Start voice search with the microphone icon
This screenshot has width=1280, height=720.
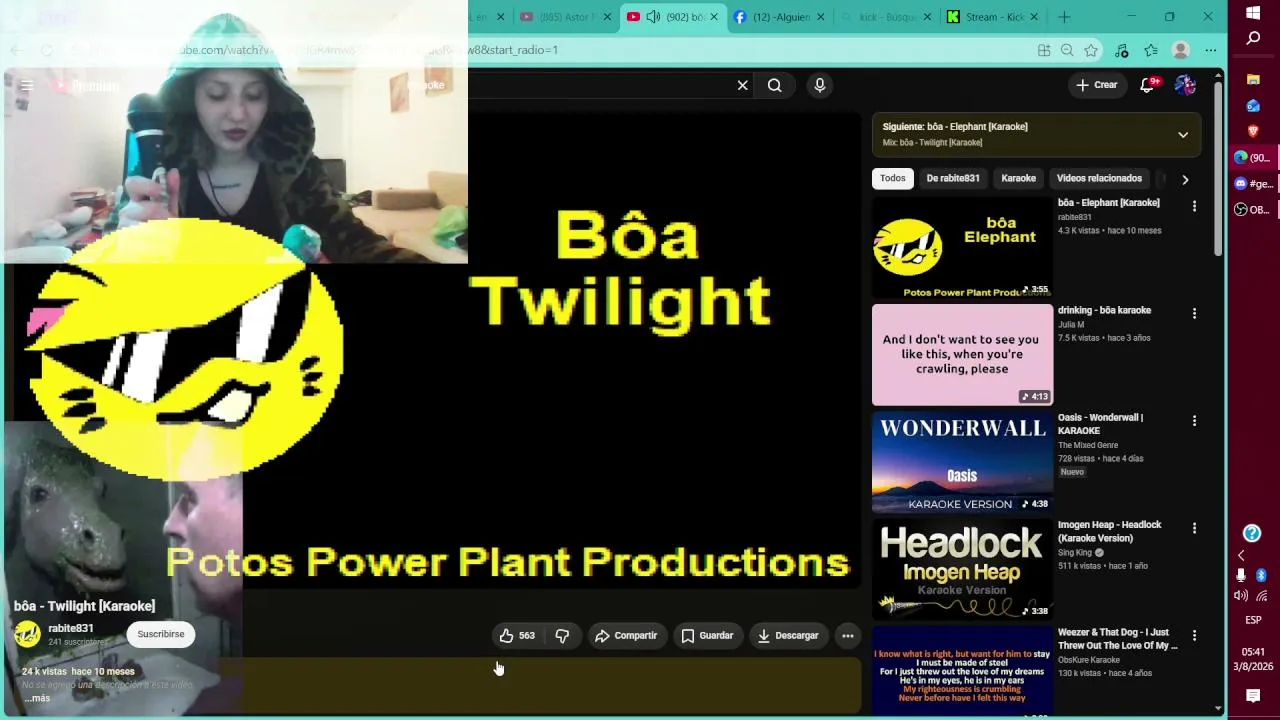point(820,86)
